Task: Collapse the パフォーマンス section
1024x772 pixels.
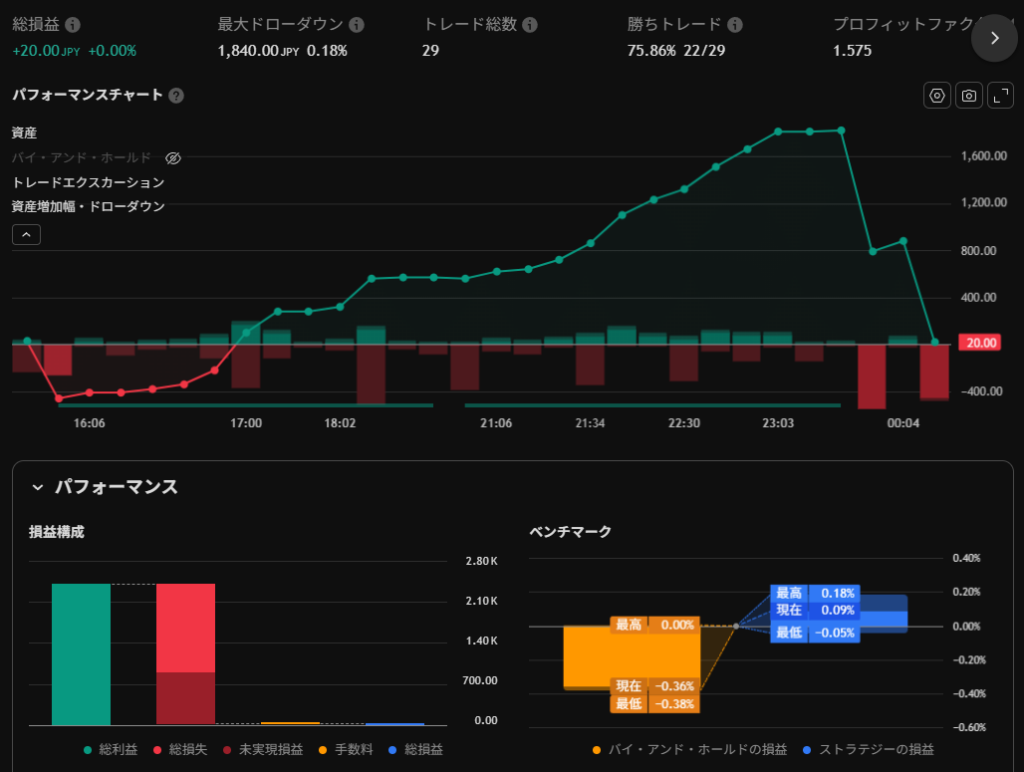Action: tap(38, 487)
